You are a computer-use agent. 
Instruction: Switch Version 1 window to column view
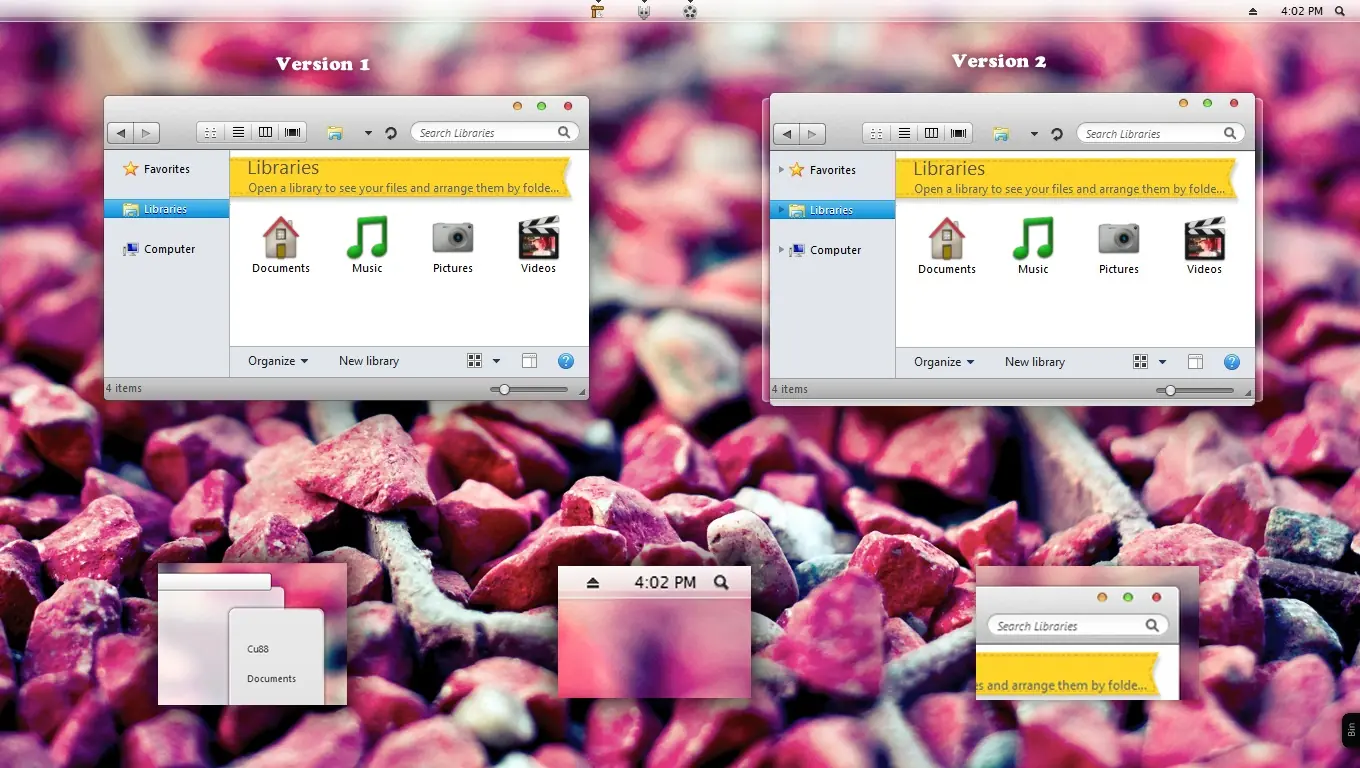[265, 132]
